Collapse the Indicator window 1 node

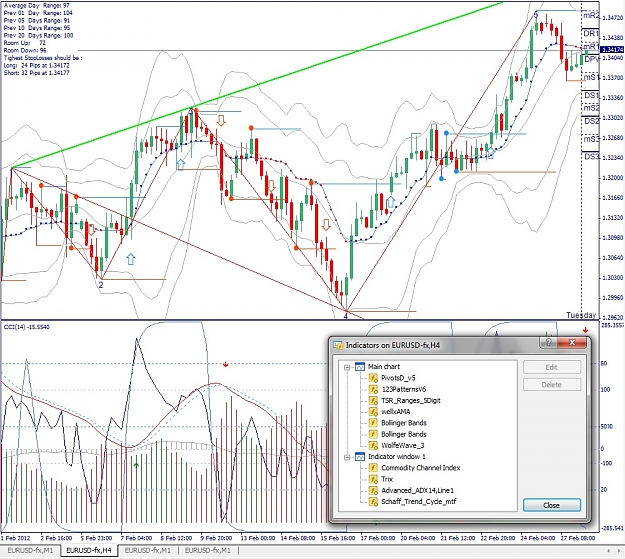pyautogui.click(x=347, y=457)
